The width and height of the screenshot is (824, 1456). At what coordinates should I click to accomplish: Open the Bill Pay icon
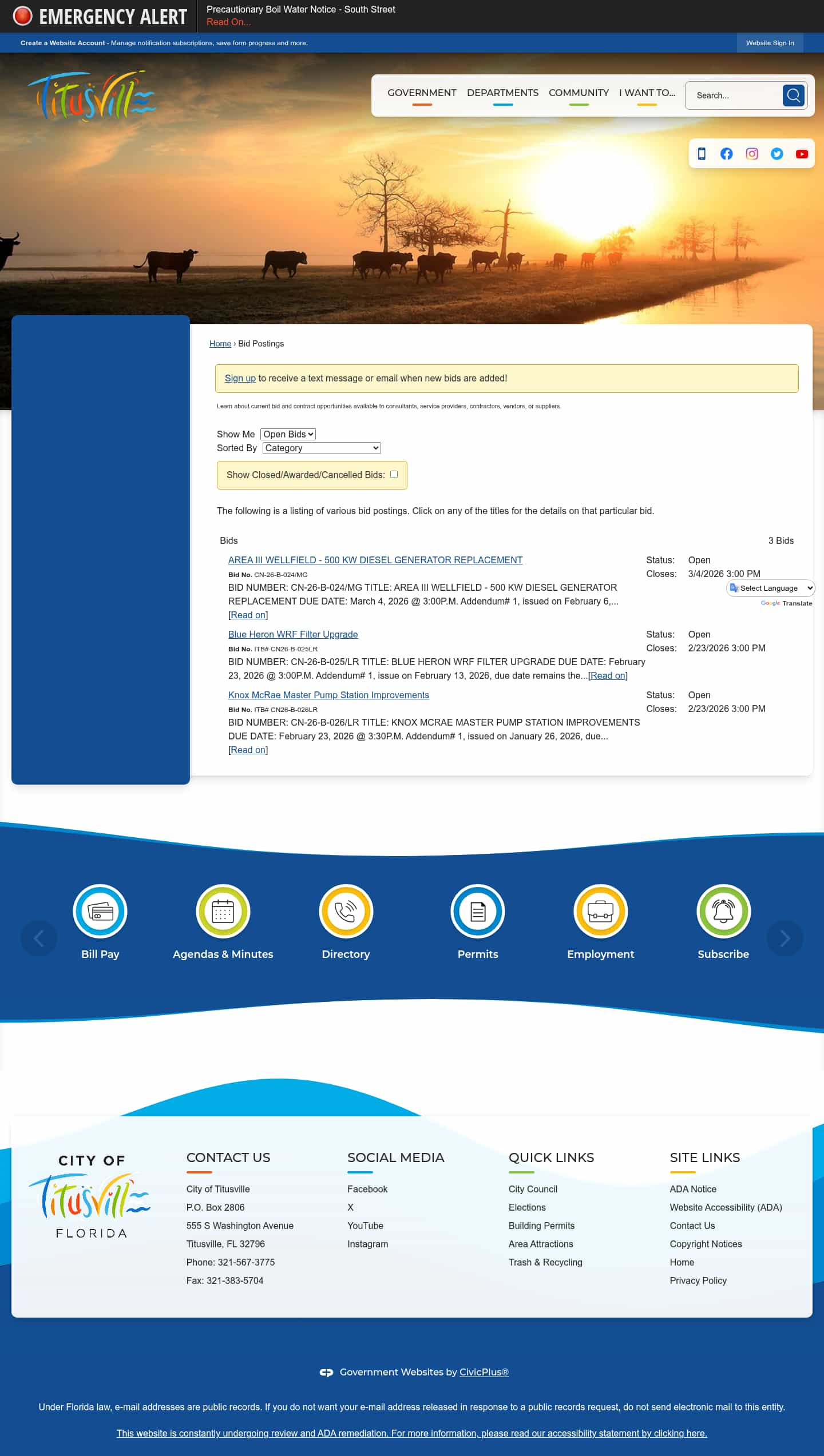tap(100, 911)
